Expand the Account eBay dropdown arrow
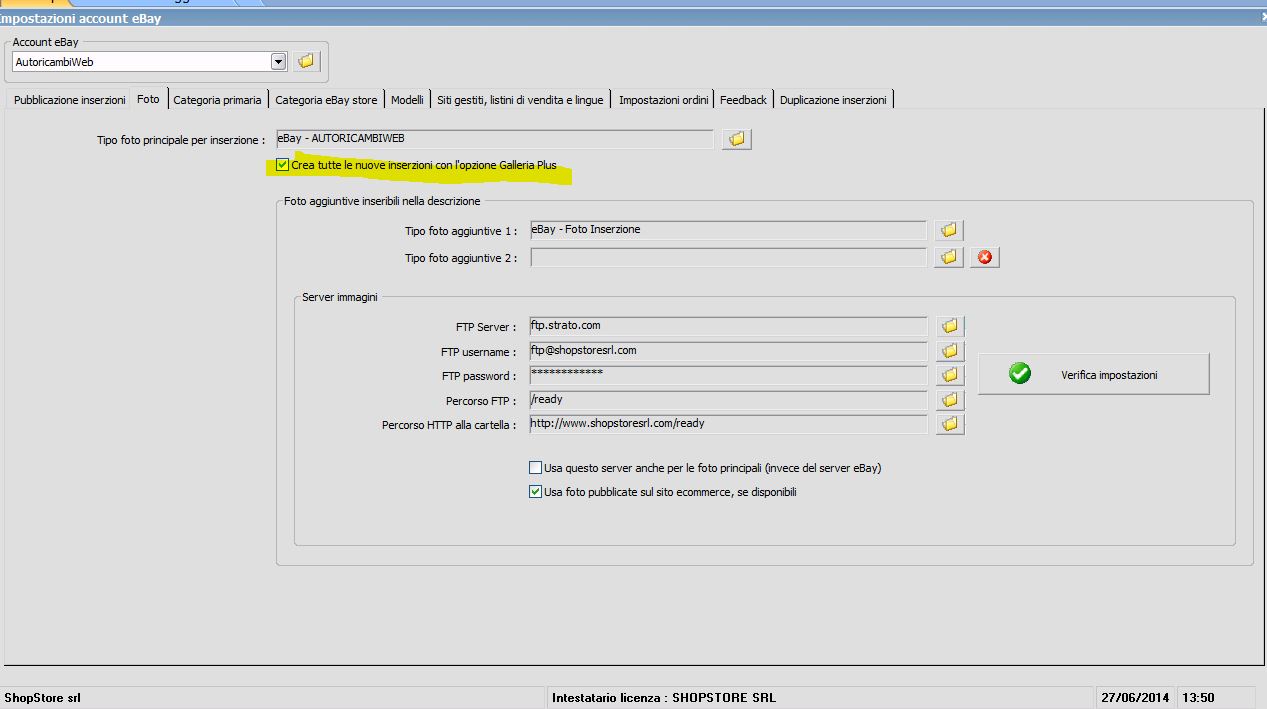1267x709 pixels. pyautogui.click(x=278, y=61)
